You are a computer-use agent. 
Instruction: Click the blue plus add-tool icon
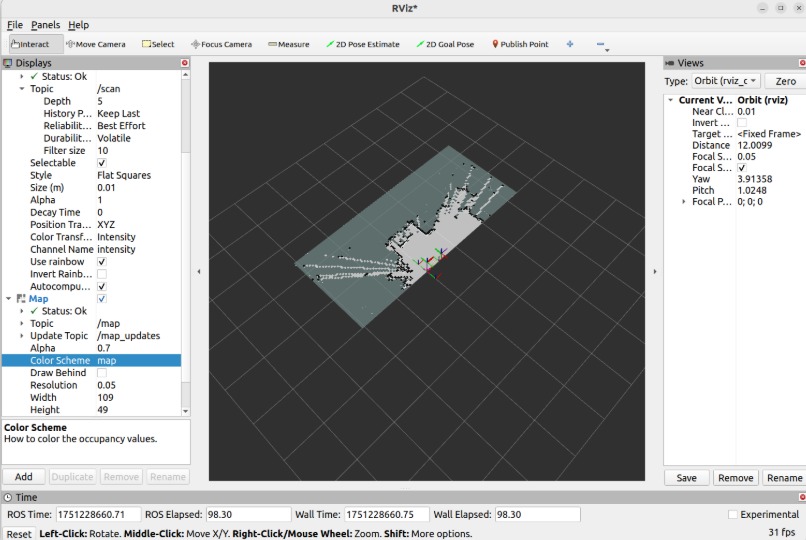coord(570,44)
